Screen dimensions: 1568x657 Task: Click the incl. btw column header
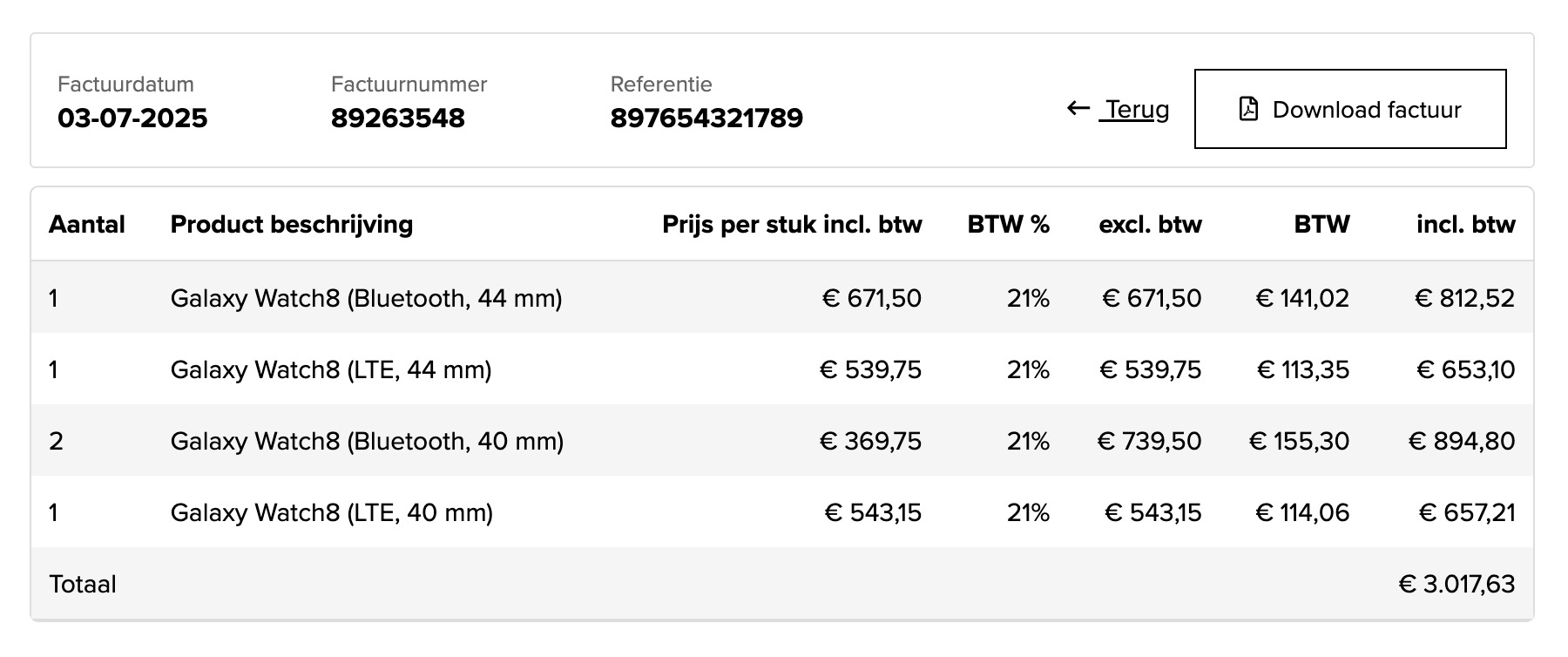(x=1465, y=224)
